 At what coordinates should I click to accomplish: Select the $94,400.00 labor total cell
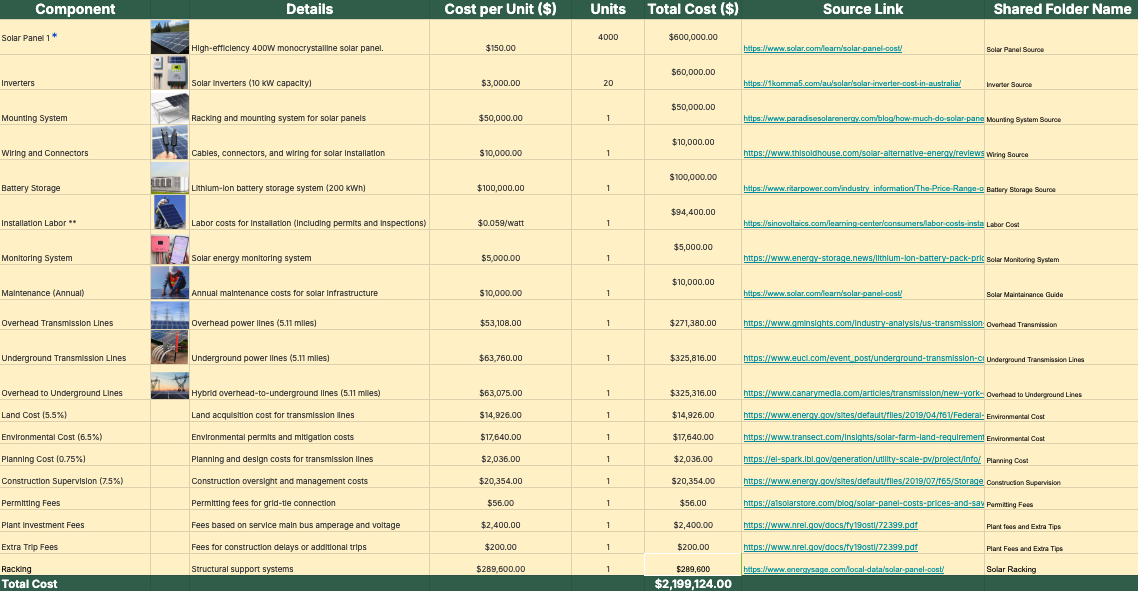[693, 213]
